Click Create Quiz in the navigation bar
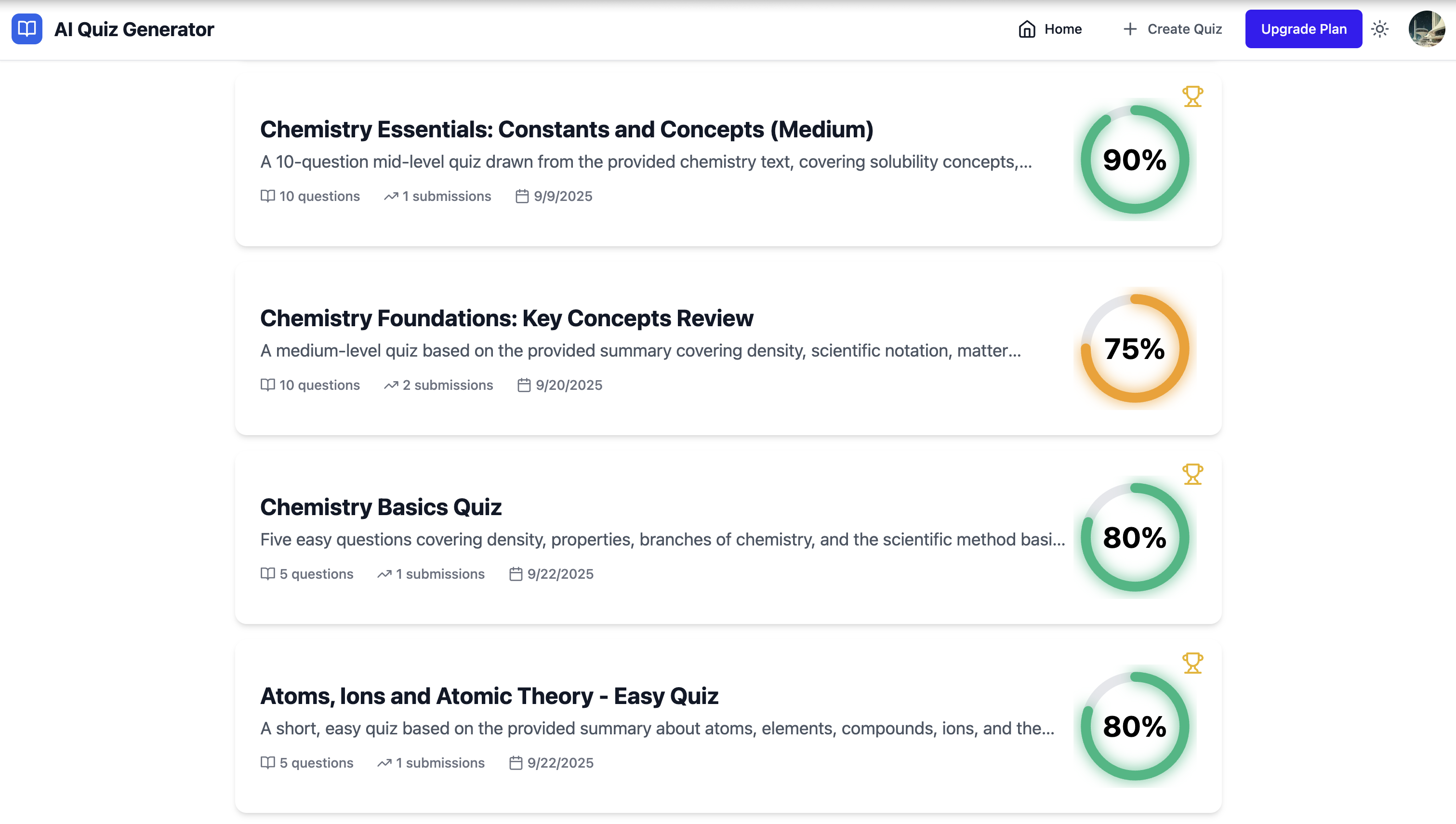This screenshot has width=1456, height=824. coord(1172,29)
